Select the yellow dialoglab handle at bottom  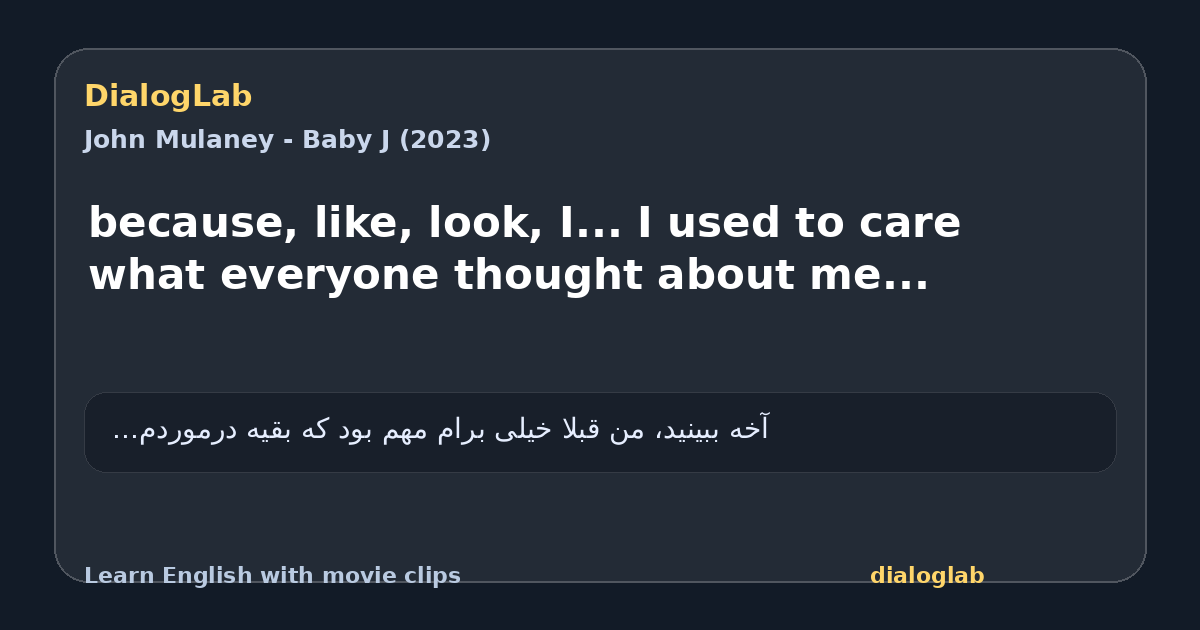(x=927, y=576)
